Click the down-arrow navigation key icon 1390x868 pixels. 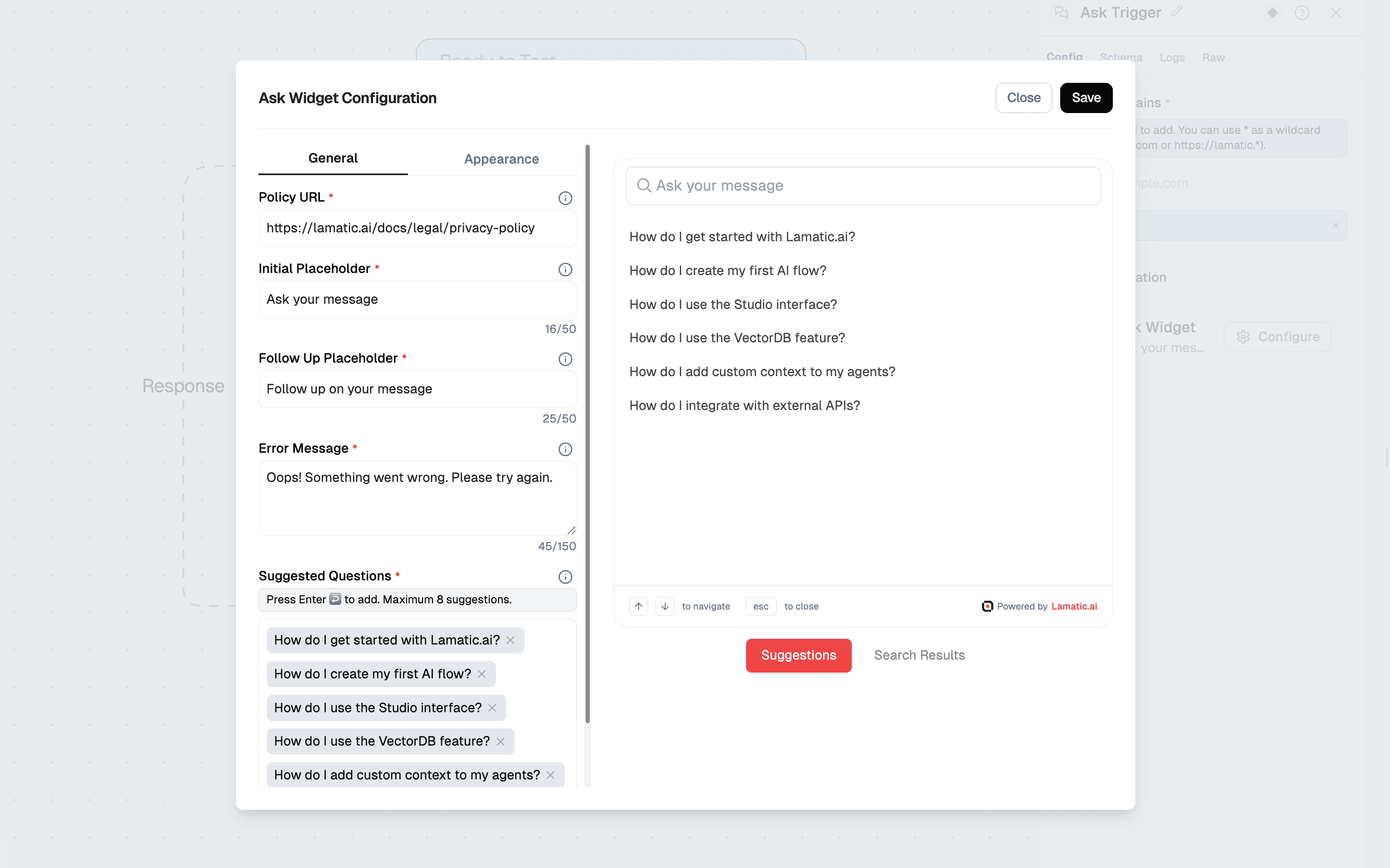coord(665,606)
